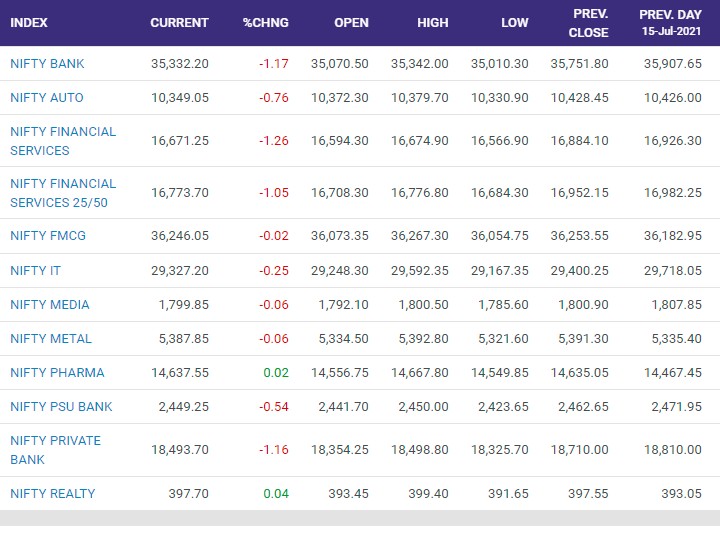Image resolution: width=720 pixels, height=540 pixels.
Task: Click the CURRENT column header
Action: tap(179, 22)
